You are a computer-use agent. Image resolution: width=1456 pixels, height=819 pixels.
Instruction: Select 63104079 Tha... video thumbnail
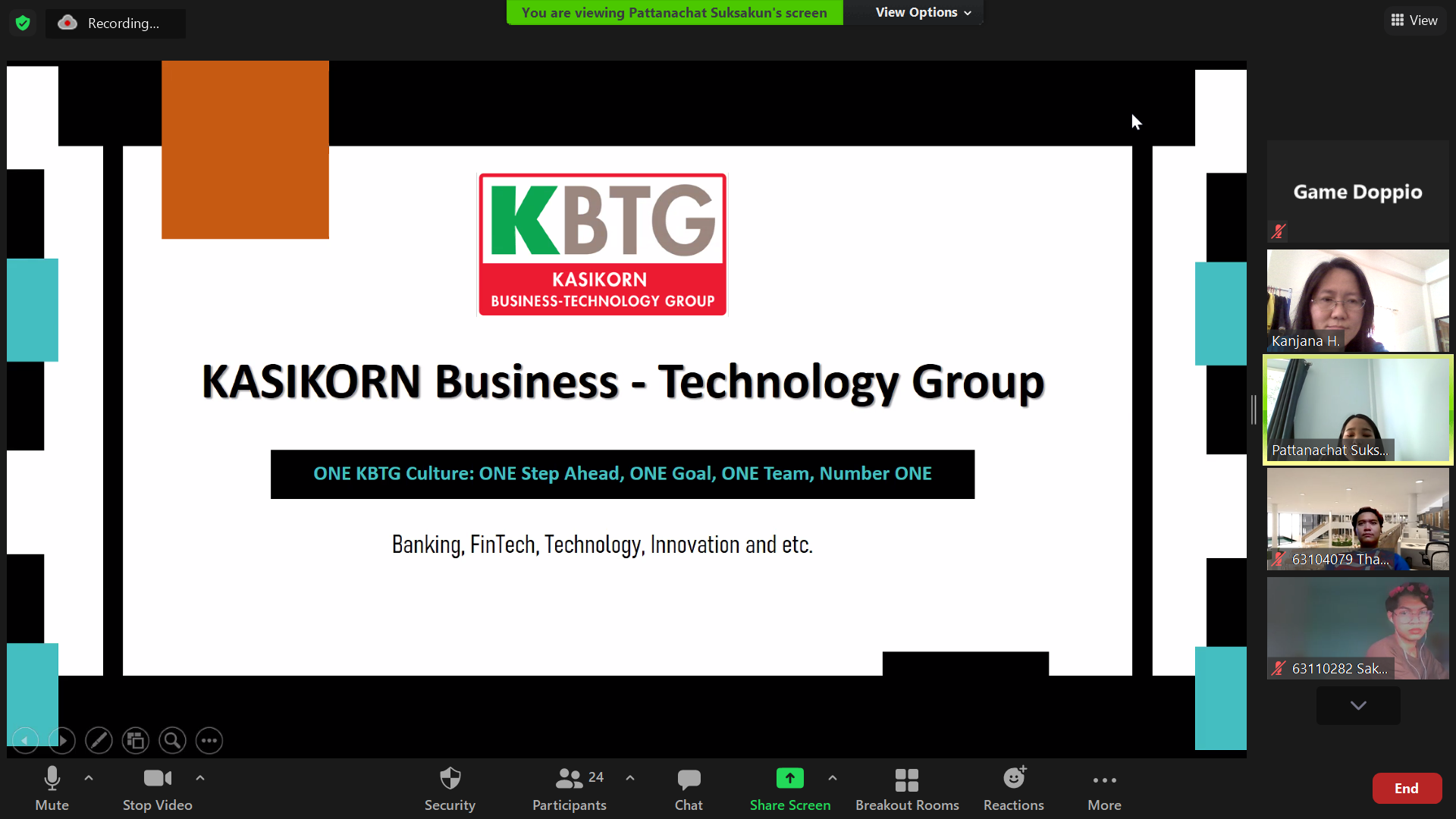coord(1357,519)
